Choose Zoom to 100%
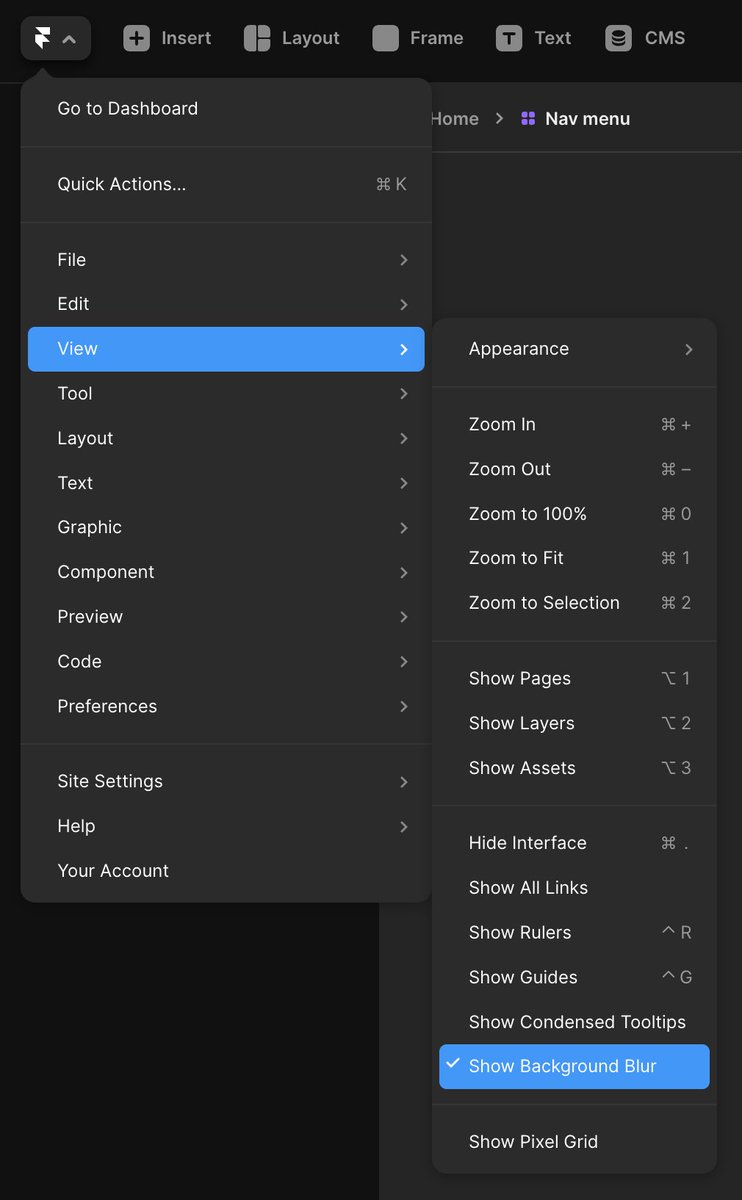742x1200 pixels. coord(574,514)
